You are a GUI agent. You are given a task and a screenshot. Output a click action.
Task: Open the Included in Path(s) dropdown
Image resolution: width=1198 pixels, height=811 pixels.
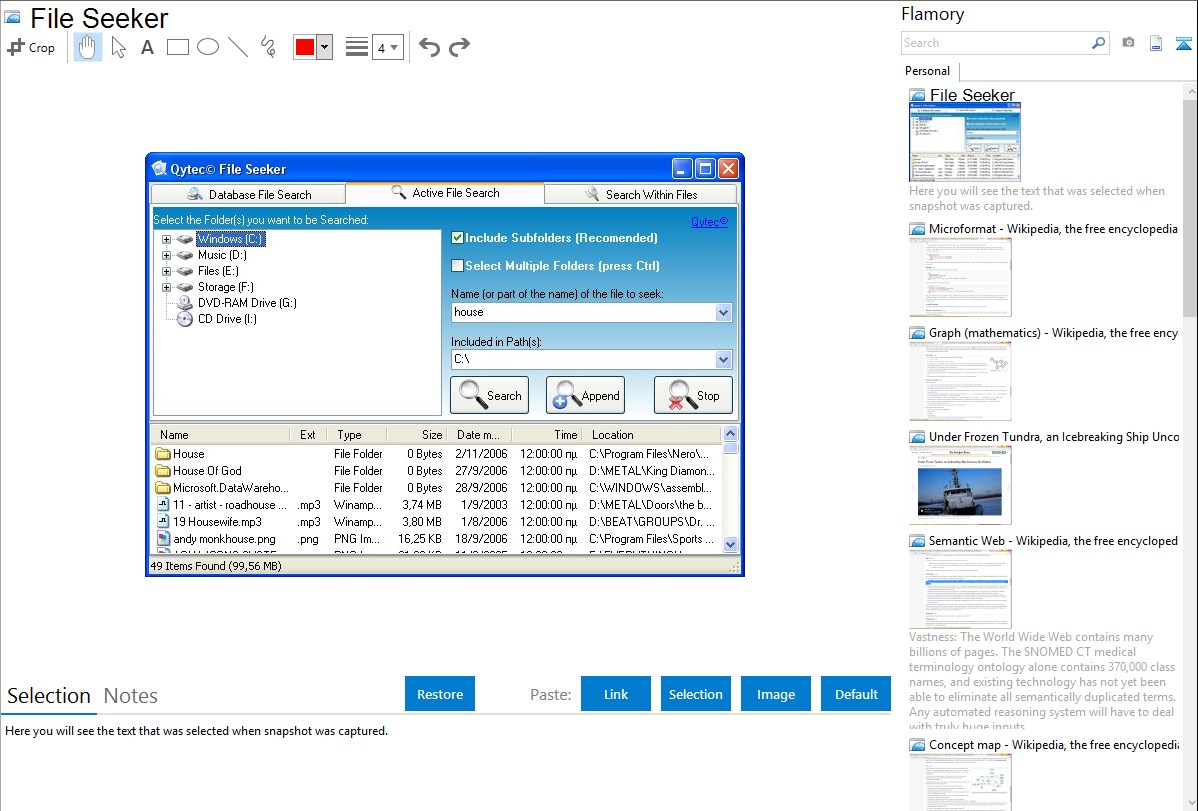(x=723, y=359)
